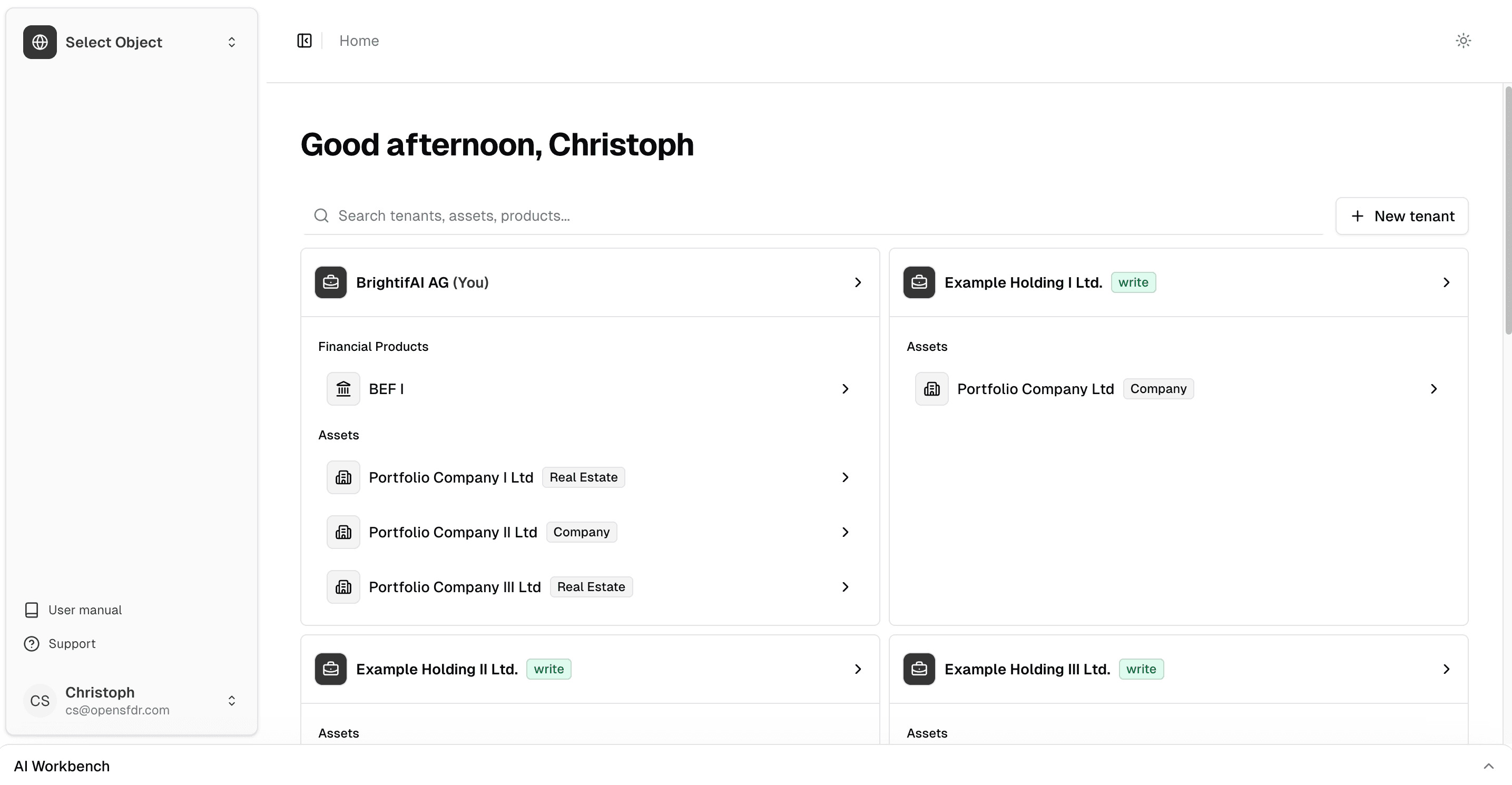Open Portfolio Company II Ltd asset
This screenshot has height=785, width=1512.
pos(453,533)
